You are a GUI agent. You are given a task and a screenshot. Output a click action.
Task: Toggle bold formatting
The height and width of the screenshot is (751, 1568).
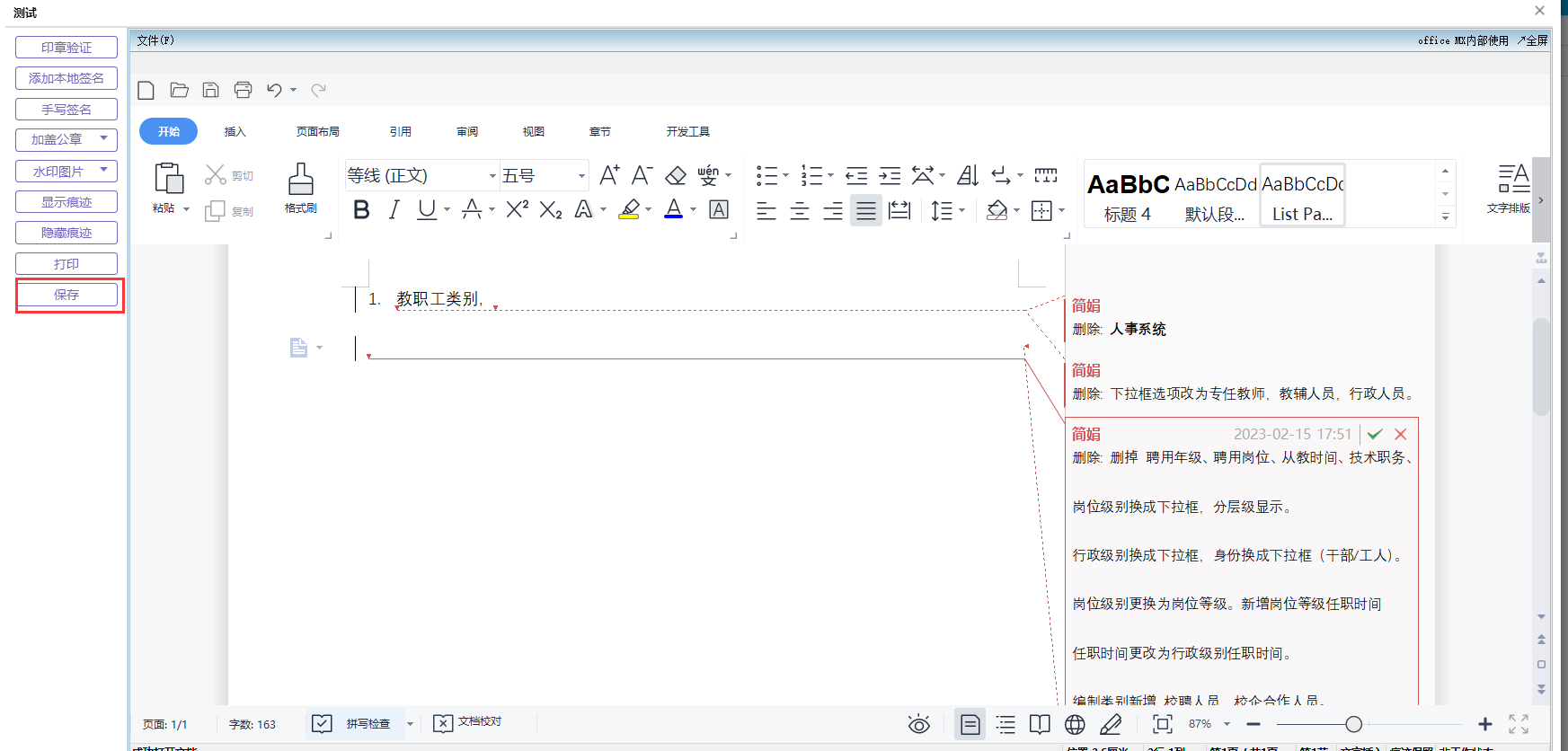[361, 210]
